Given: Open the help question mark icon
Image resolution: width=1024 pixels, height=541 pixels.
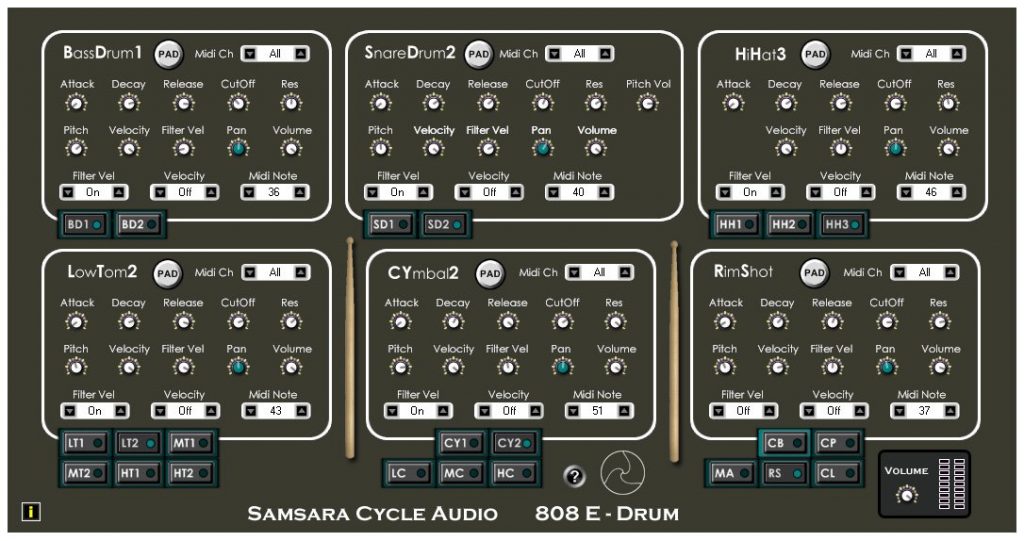Looking at the screenshot, I should tap(575, 476).
